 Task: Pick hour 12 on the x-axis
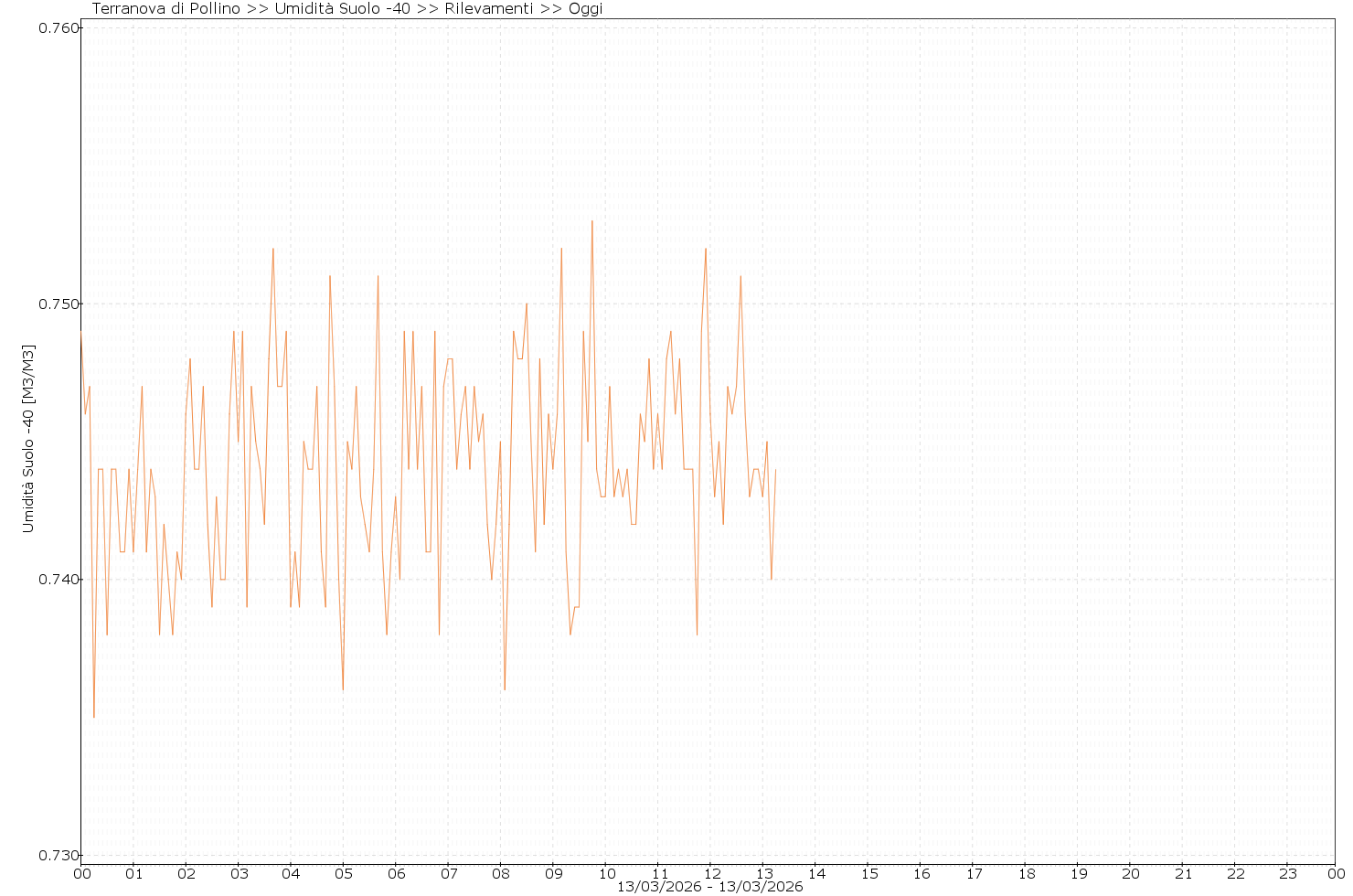pos(710,873)
